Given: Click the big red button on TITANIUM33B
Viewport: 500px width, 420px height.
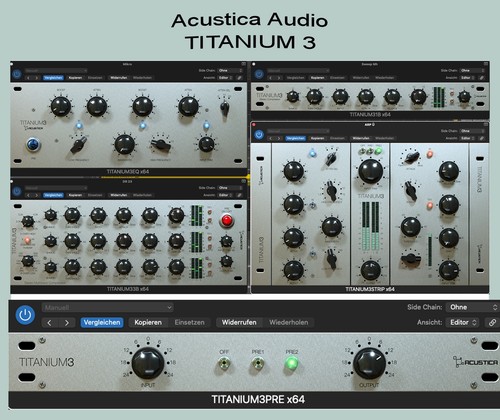Looking at the screenshot, I should 227,220.
